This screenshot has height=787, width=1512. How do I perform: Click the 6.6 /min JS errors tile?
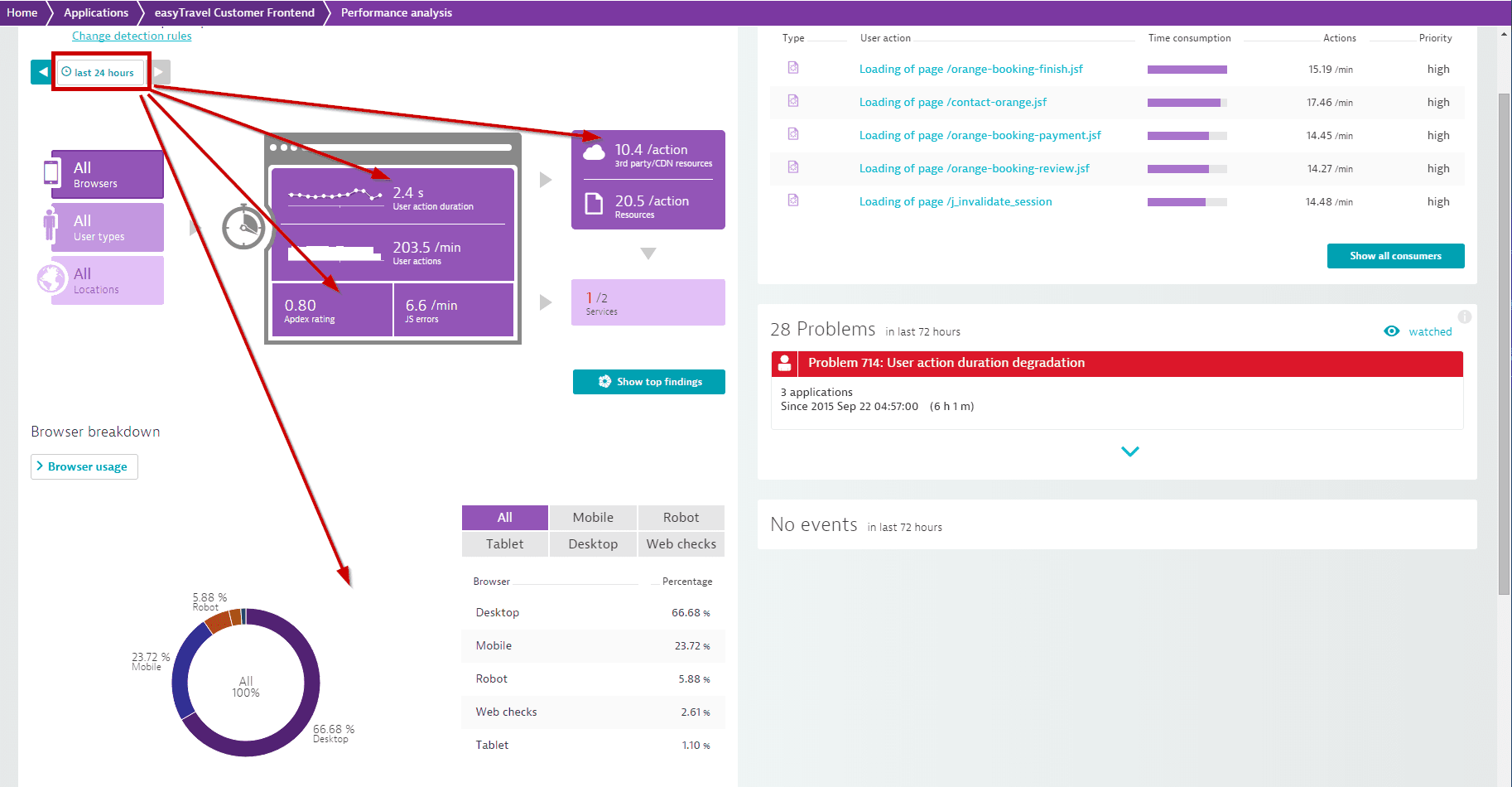[x=454, y=310]
